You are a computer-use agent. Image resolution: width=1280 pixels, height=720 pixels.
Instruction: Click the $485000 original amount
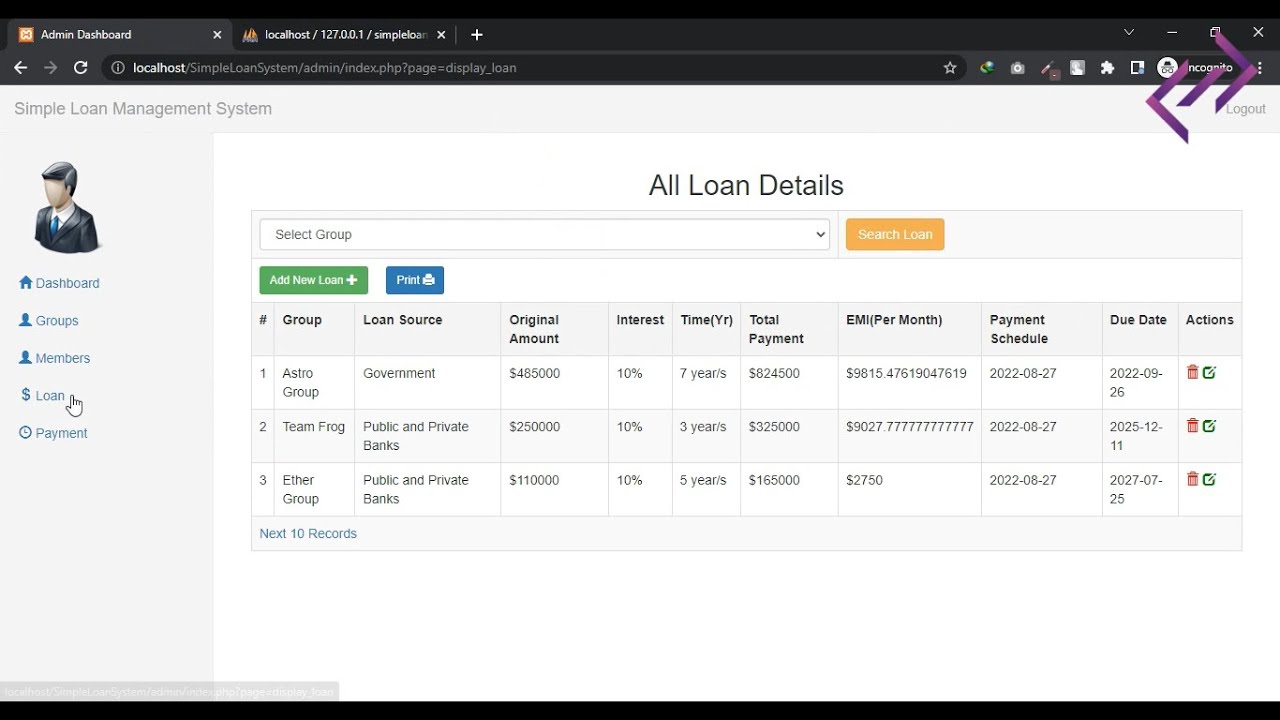point(534,373)
